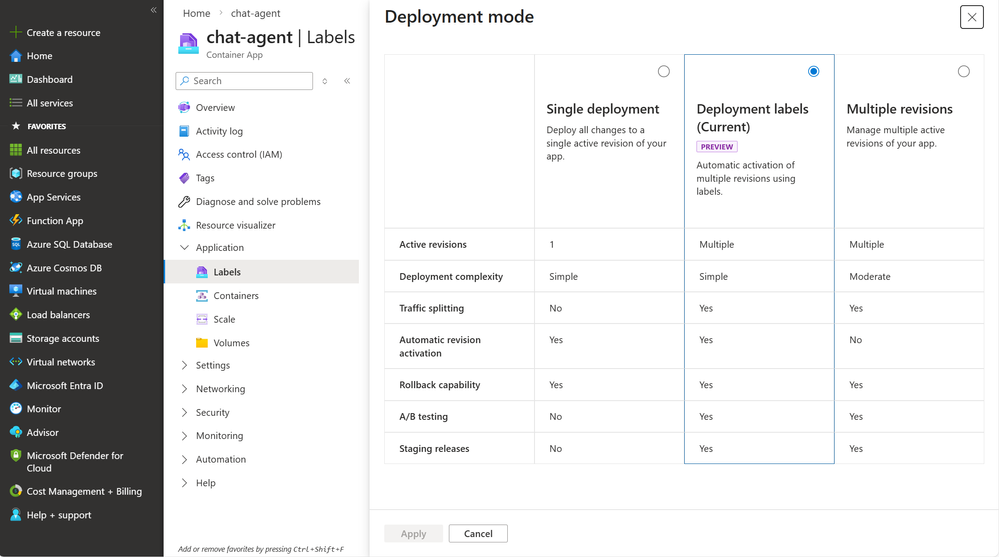
Task: Click the Home breadcrumb link
Action: (197, 13)
